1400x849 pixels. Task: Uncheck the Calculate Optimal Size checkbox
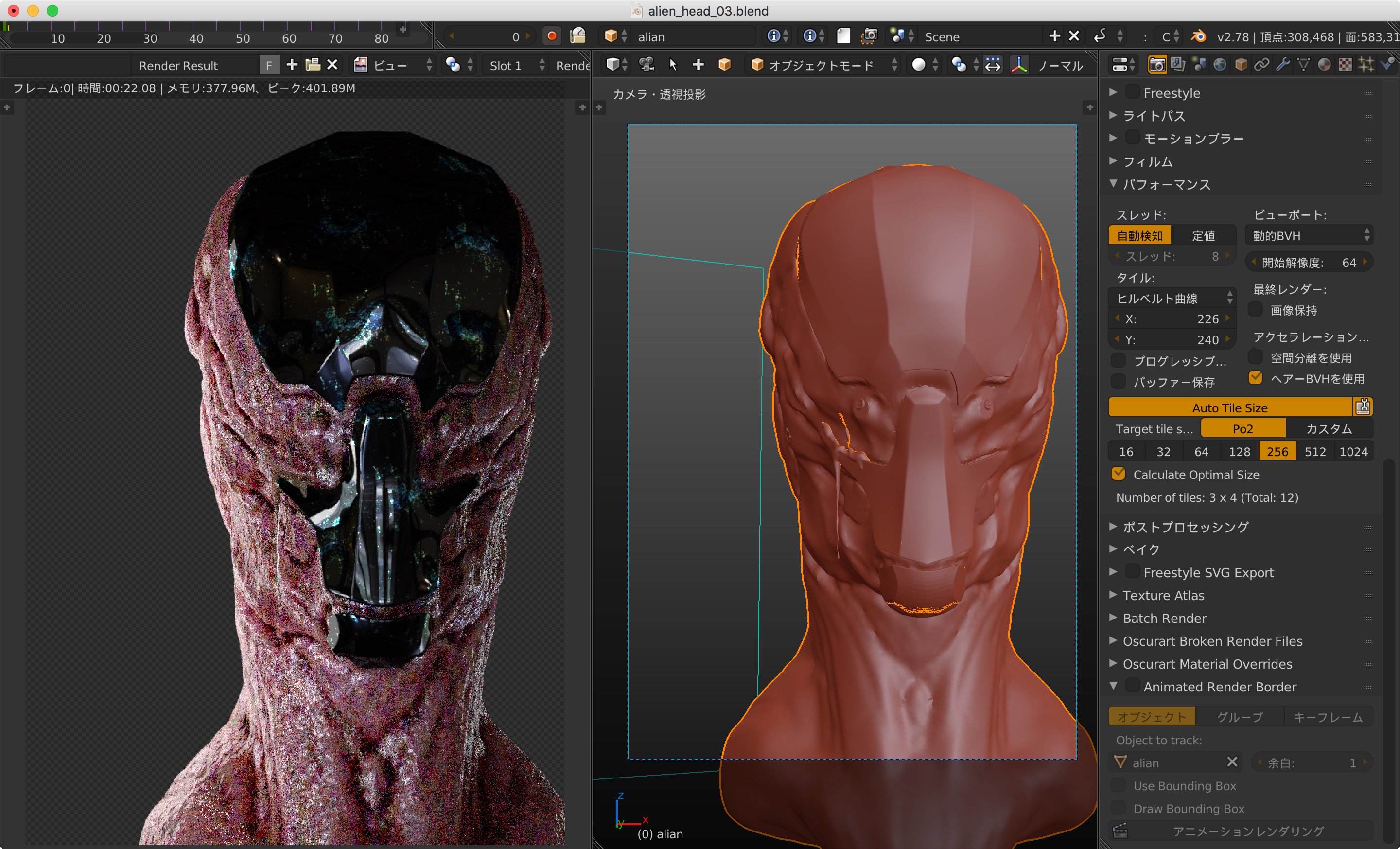[1118, 474]
